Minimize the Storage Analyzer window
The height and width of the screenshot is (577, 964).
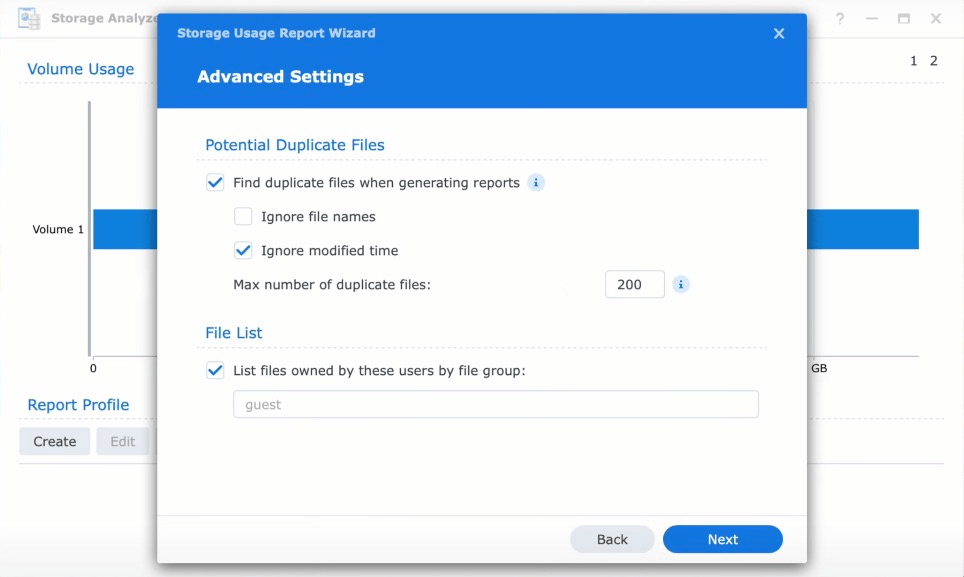click(x=872, y=18)
